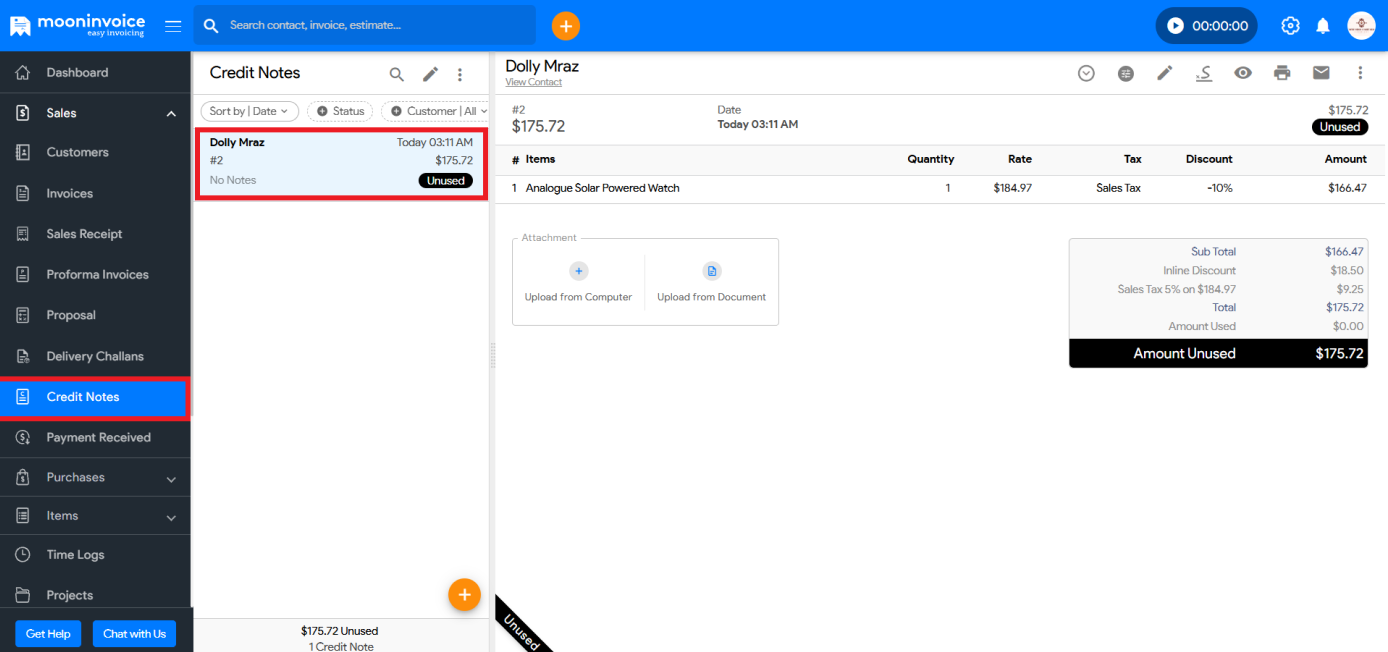Click the View Contact link

click(533, 82)
